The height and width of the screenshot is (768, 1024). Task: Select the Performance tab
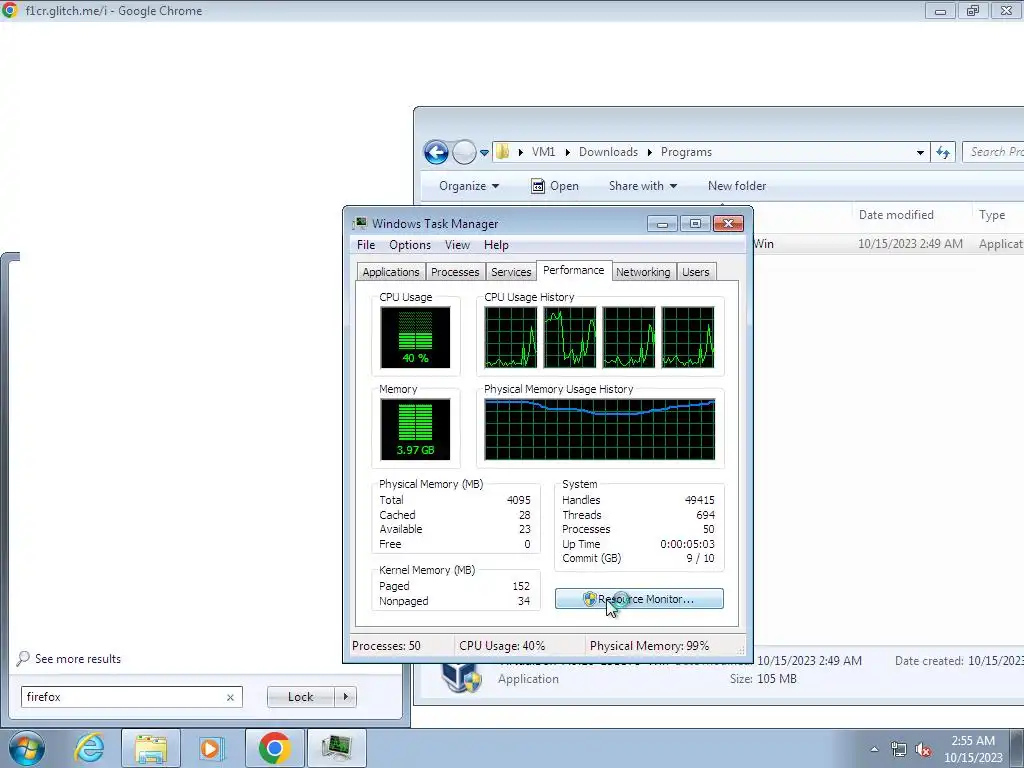573,270
